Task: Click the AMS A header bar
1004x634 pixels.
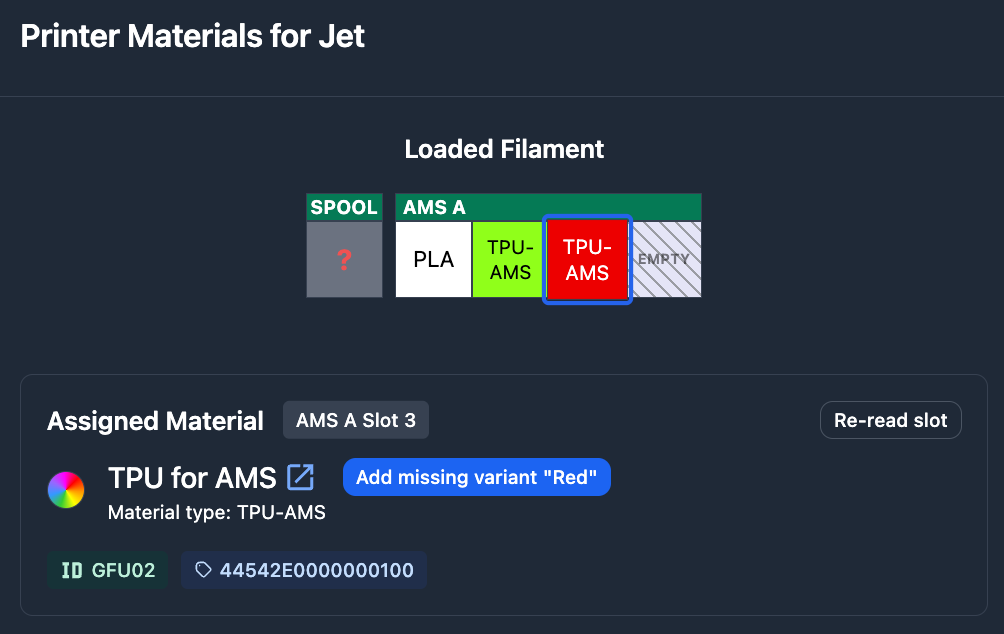Action: point(548,208)
